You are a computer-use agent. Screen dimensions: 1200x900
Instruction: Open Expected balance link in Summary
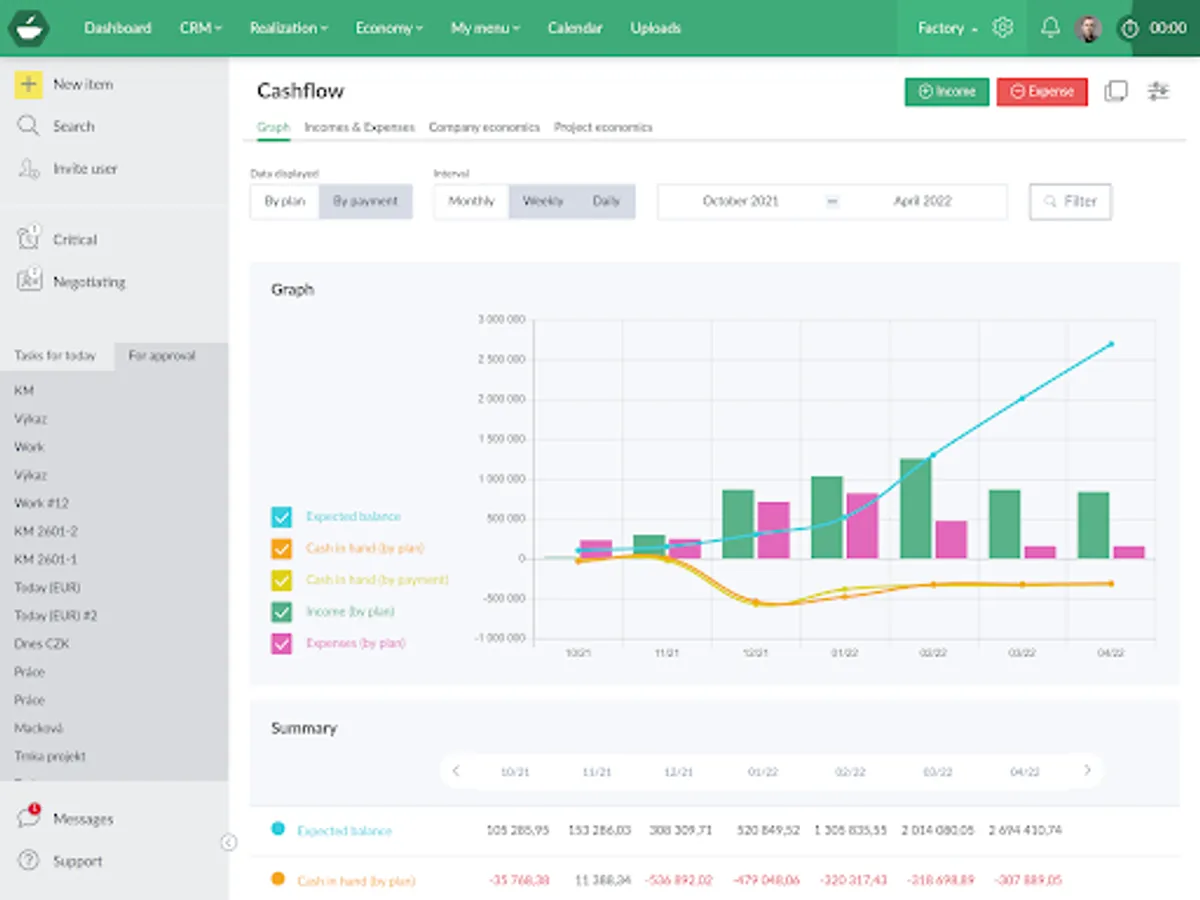tap(344, 830)
